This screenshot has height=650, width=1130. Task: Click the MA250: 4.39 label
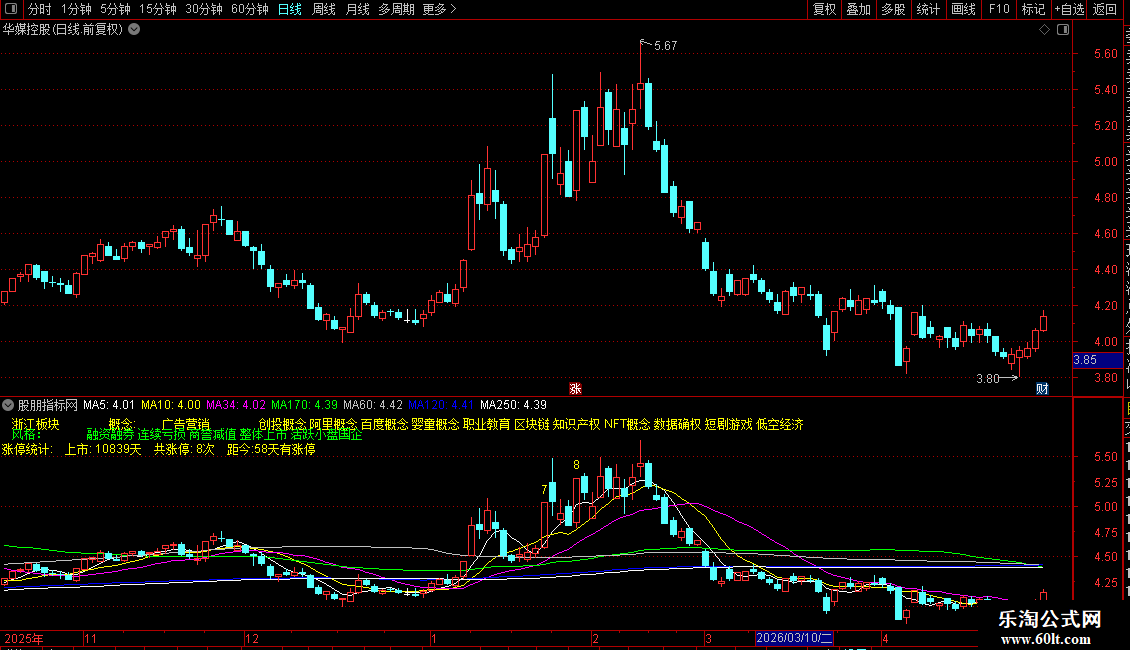[513, 405]
